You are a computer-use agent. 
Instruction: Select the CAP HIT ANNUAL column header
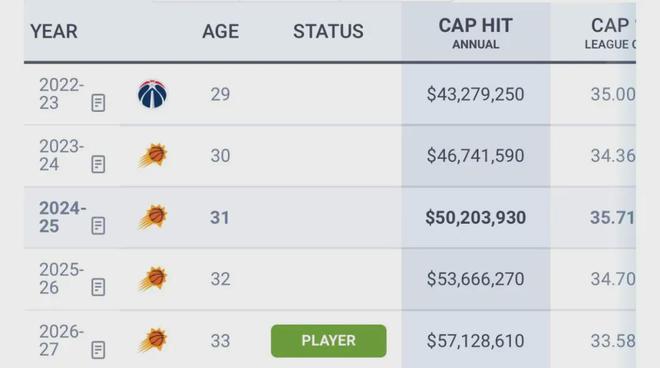click(x=476, y=33)
